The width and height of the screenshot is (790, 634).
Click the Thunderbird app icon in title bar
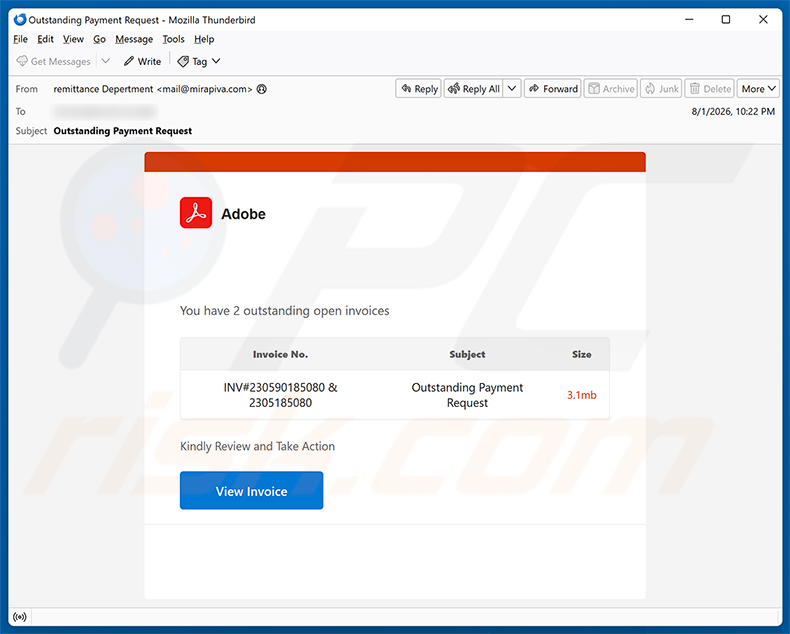[x=20, y=20]
